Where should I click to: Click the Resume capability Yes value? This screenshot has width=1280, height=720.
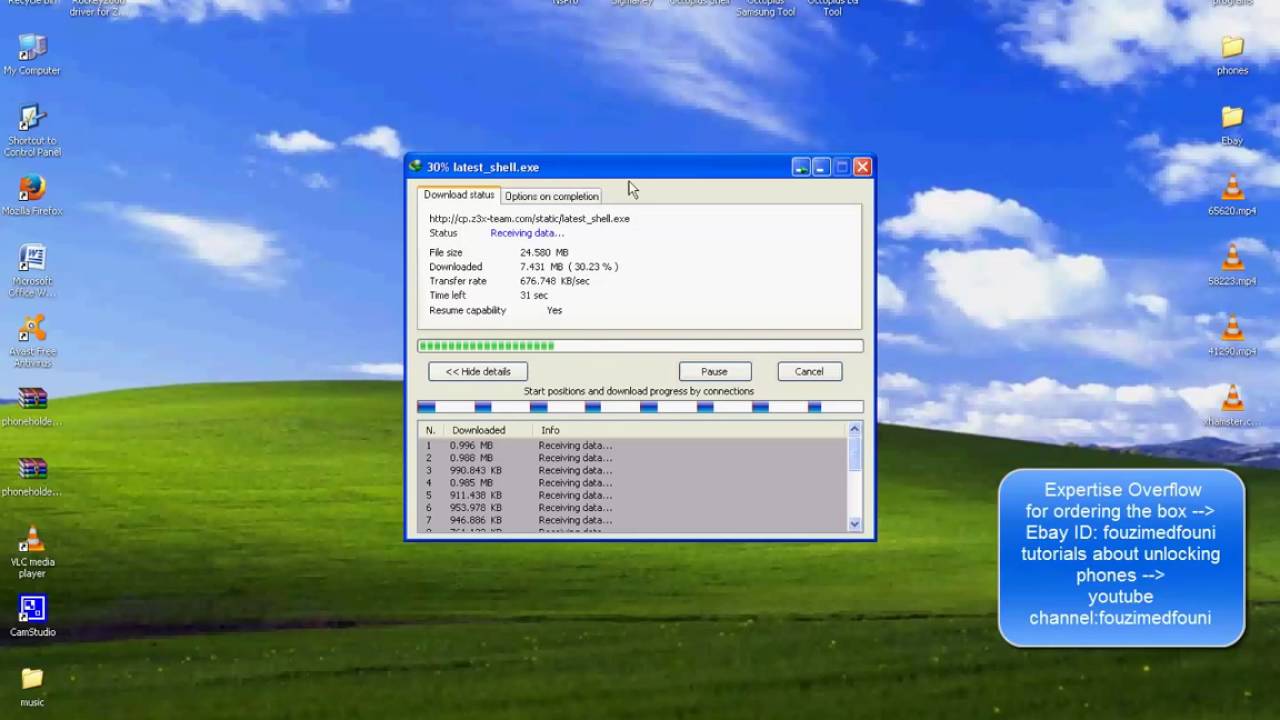point(554,310)
